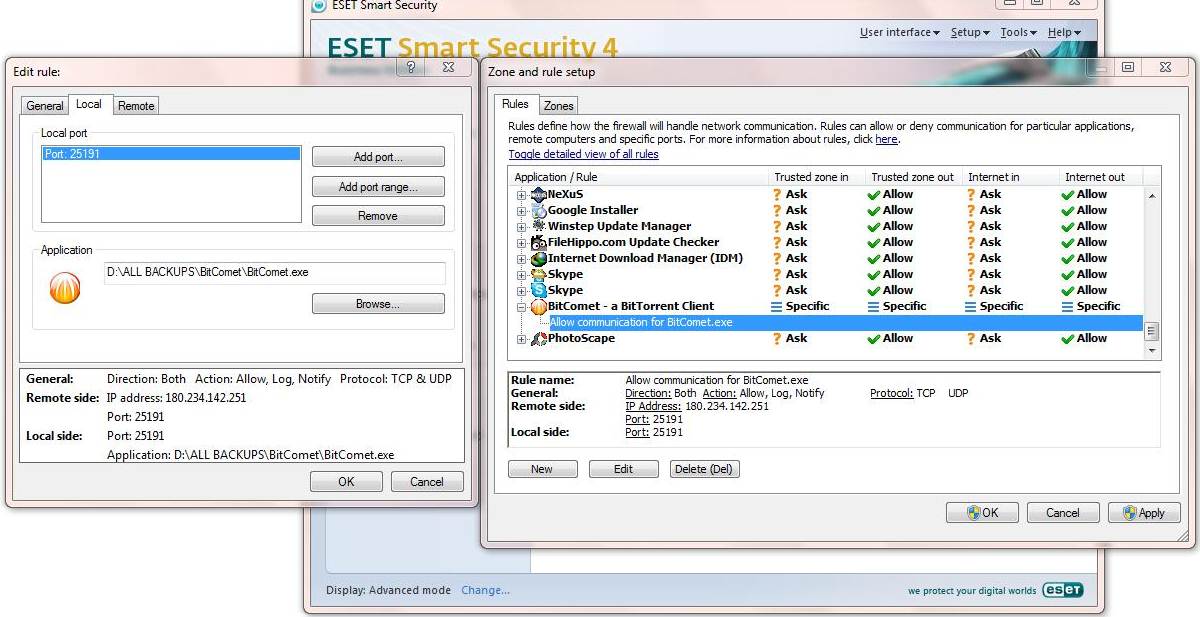Click the Edit rule button
The image size is (1200, 617).
[623, 469]
